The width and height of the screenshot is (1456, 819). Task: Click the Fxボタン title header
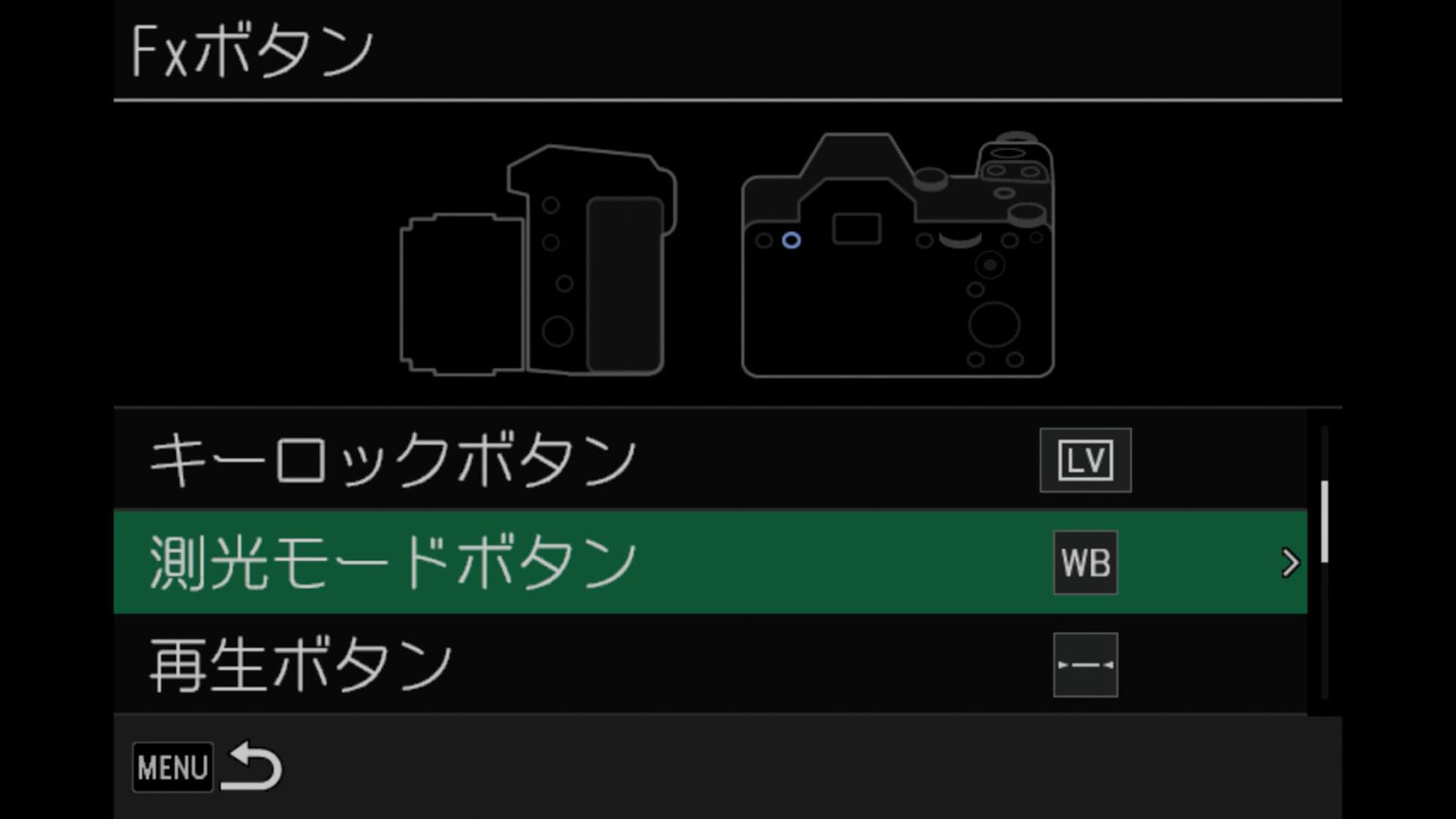[253, 51]
